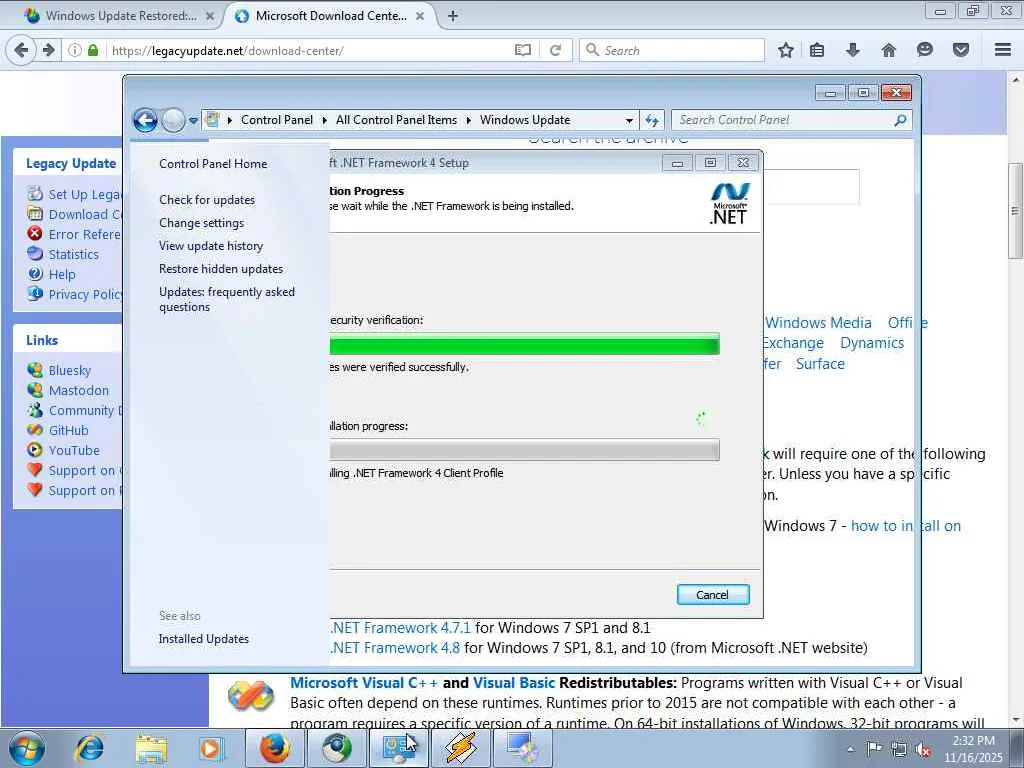Screen dimensions: 1024x768
Task: Click Control Panel address refresh icon
Action: click(652, 120)
